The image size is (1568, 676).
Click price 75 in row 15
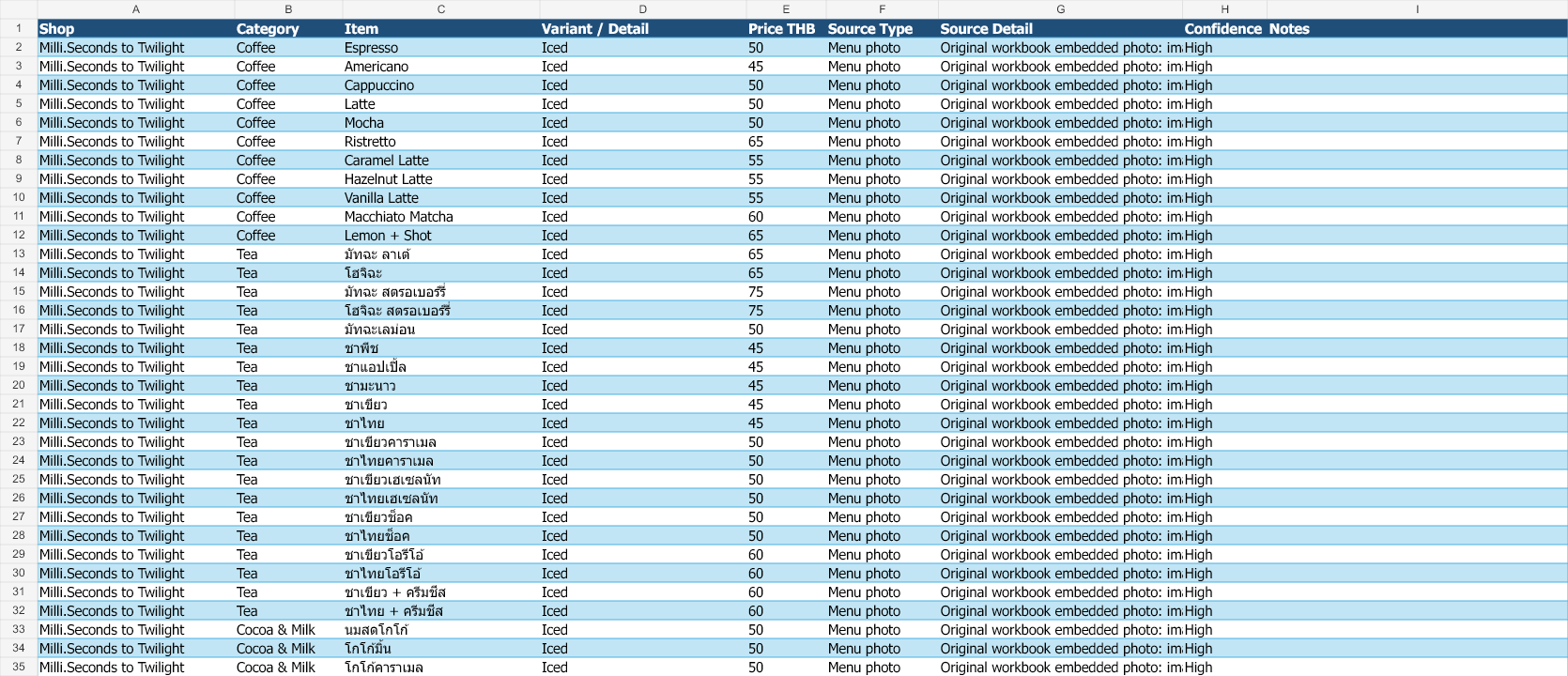click(786, 292)
